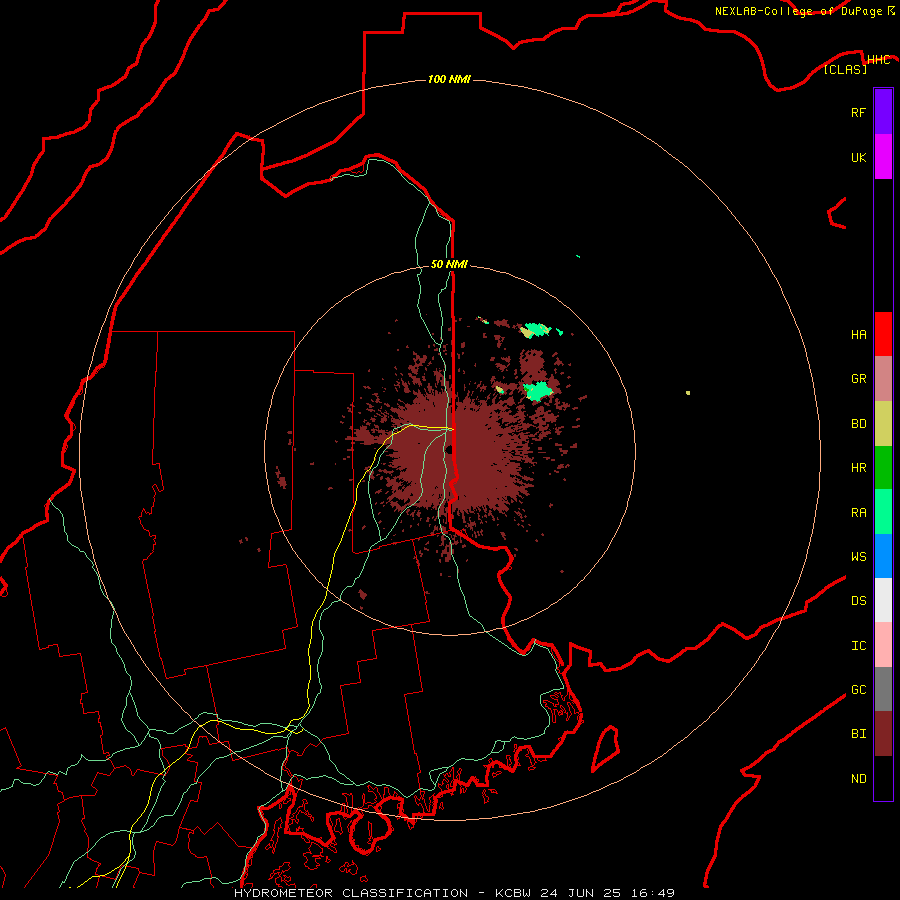The width and height of the screenshot is (900, 900).
Task: Select the WS blue legend swatch
Action: 883,556
